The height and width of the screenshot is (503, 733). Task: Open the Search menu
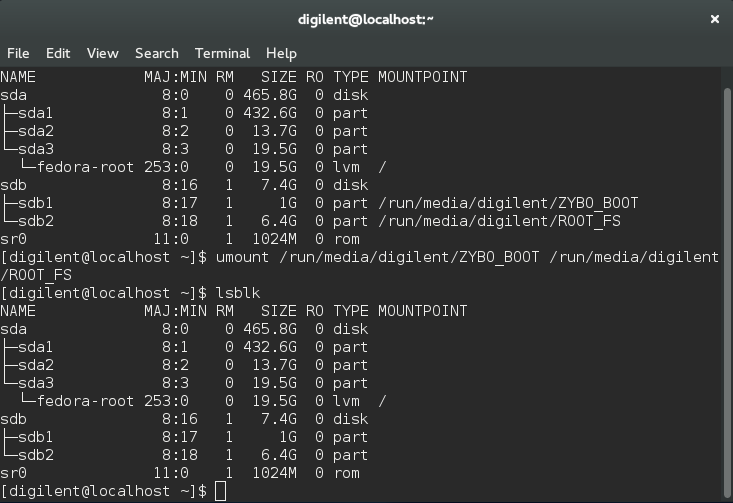click(x=157, y=53)
